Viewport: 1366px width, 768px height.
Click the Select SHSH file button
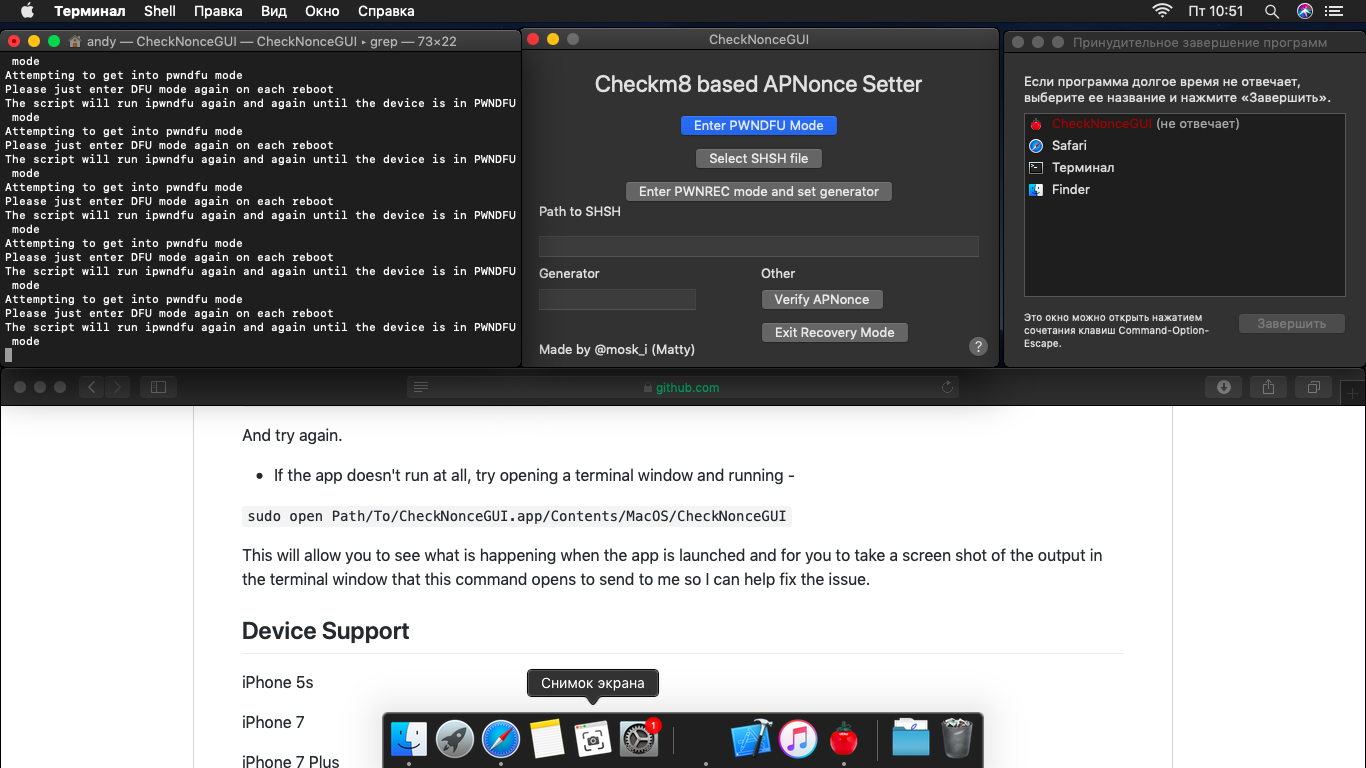(x=758, y=158)
